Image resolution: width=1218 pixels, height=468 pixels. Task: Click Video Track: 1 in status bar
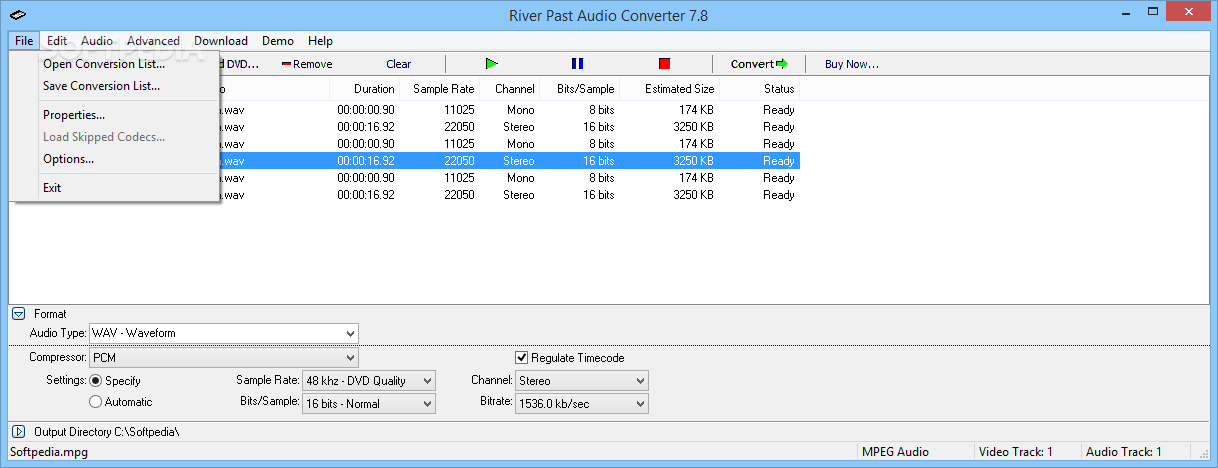pyautogui.click(x=1015, y=452)
